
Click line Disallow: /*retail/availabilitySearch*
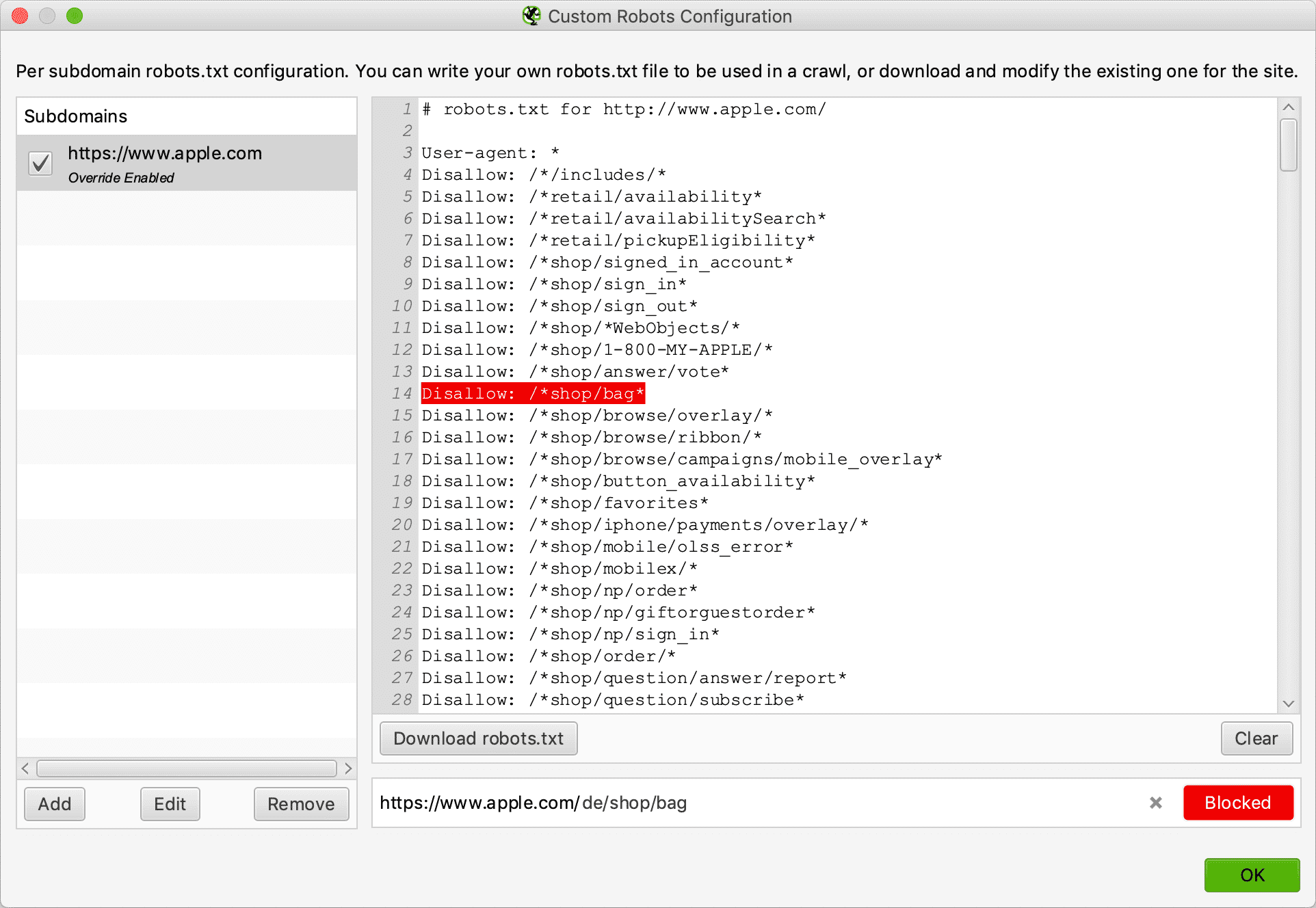click(x=624, y=219)
